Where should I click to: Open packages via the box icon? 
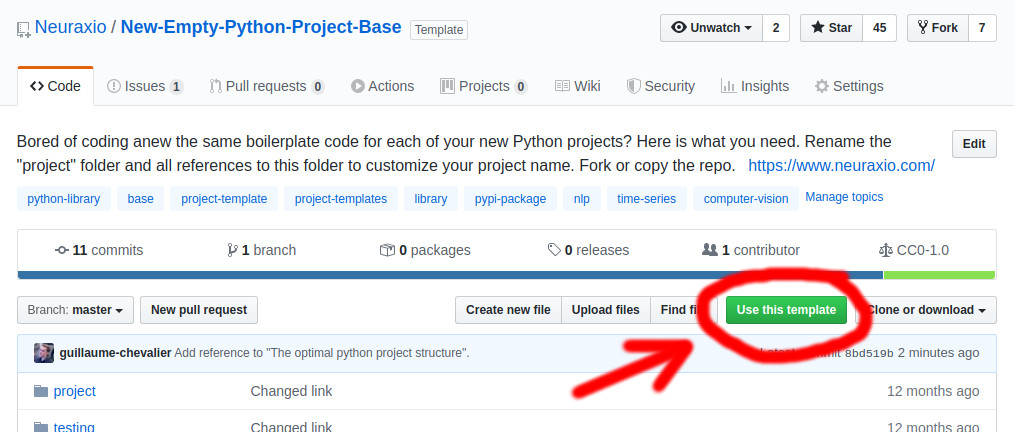point(387,250)
